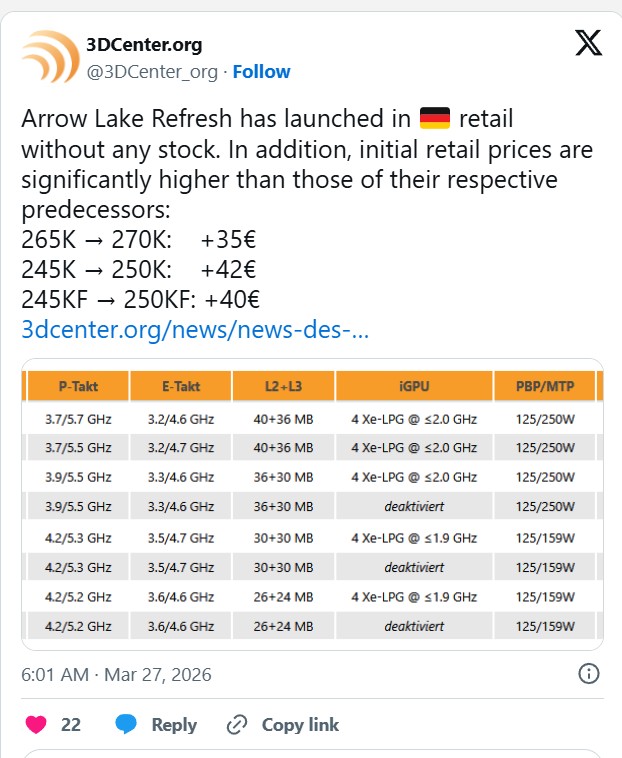The height and width of the screenshot is (758, 622).
Task: Open the 3DCenter.org profile avatar
Action: [50, 57]
